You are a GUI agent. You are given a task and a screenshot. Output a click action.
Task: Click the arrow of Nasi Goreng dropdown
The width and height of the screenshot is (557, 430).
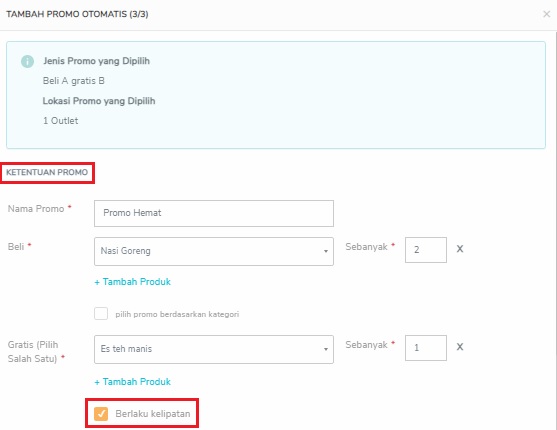pos(325,252)
